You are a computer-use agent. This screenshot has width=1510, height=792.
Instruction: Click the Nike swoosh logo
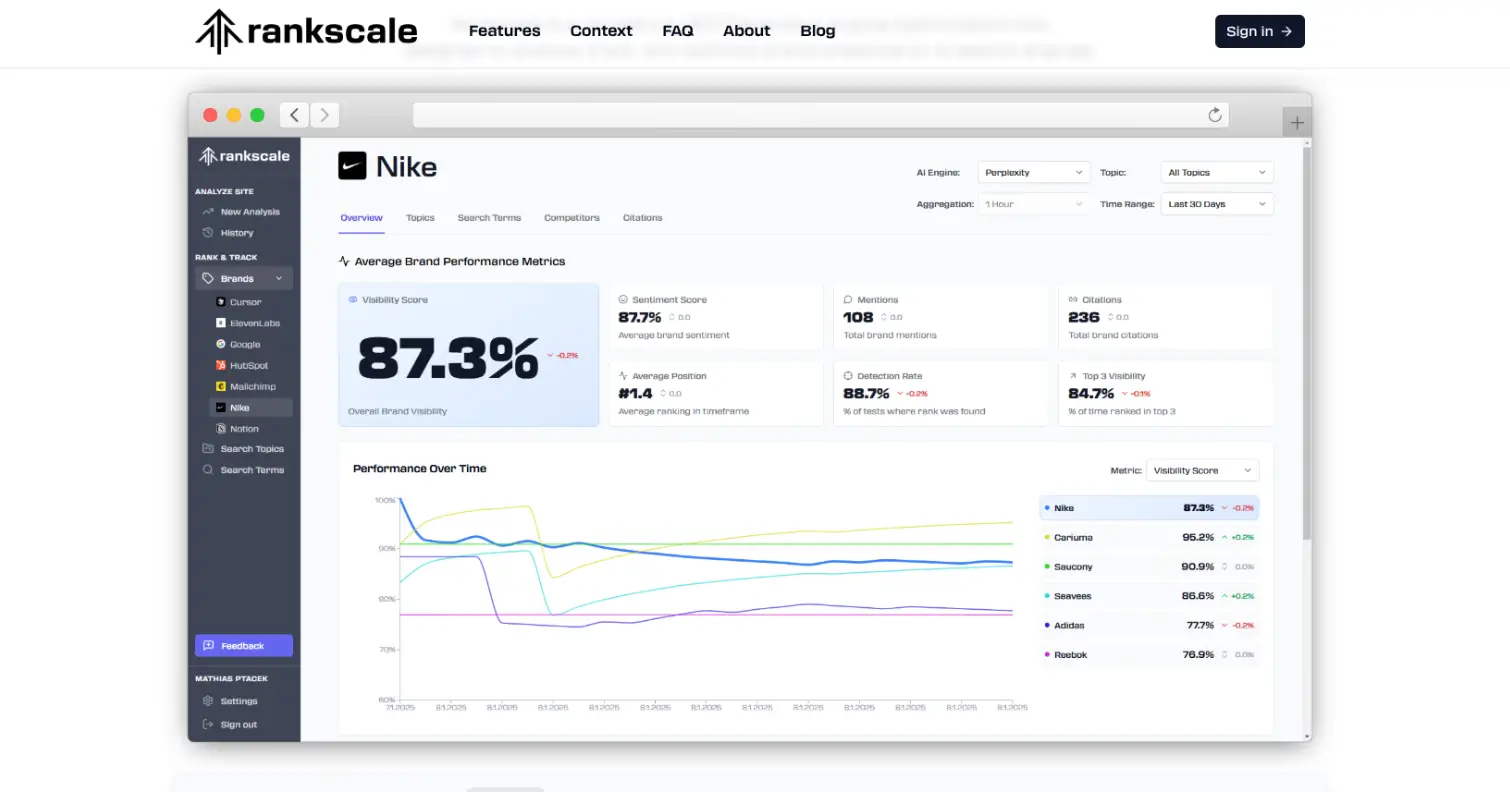pyautogui.click(x=352, y=166)
